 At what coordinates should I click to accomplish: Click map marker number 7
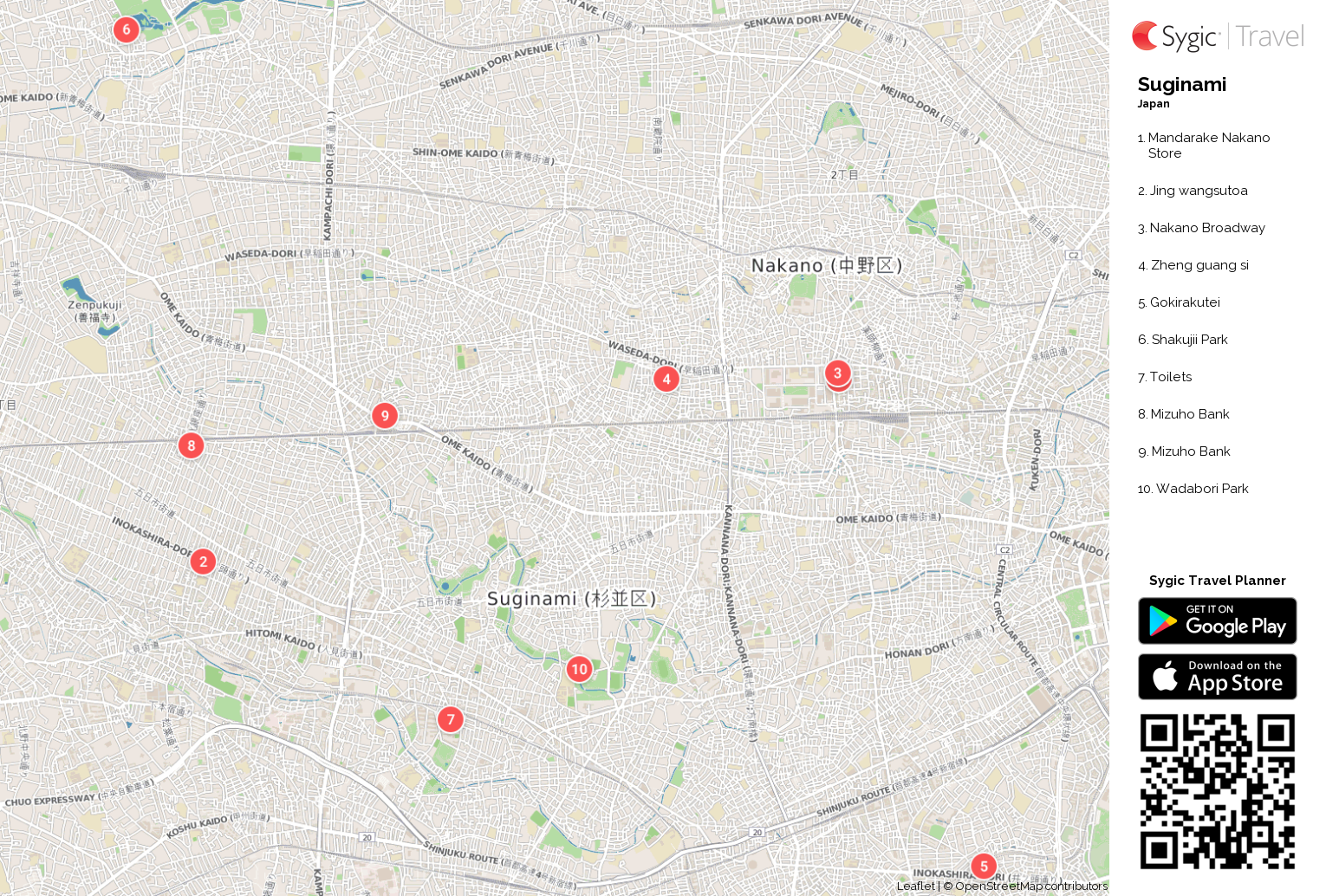(x=451, y=719)
